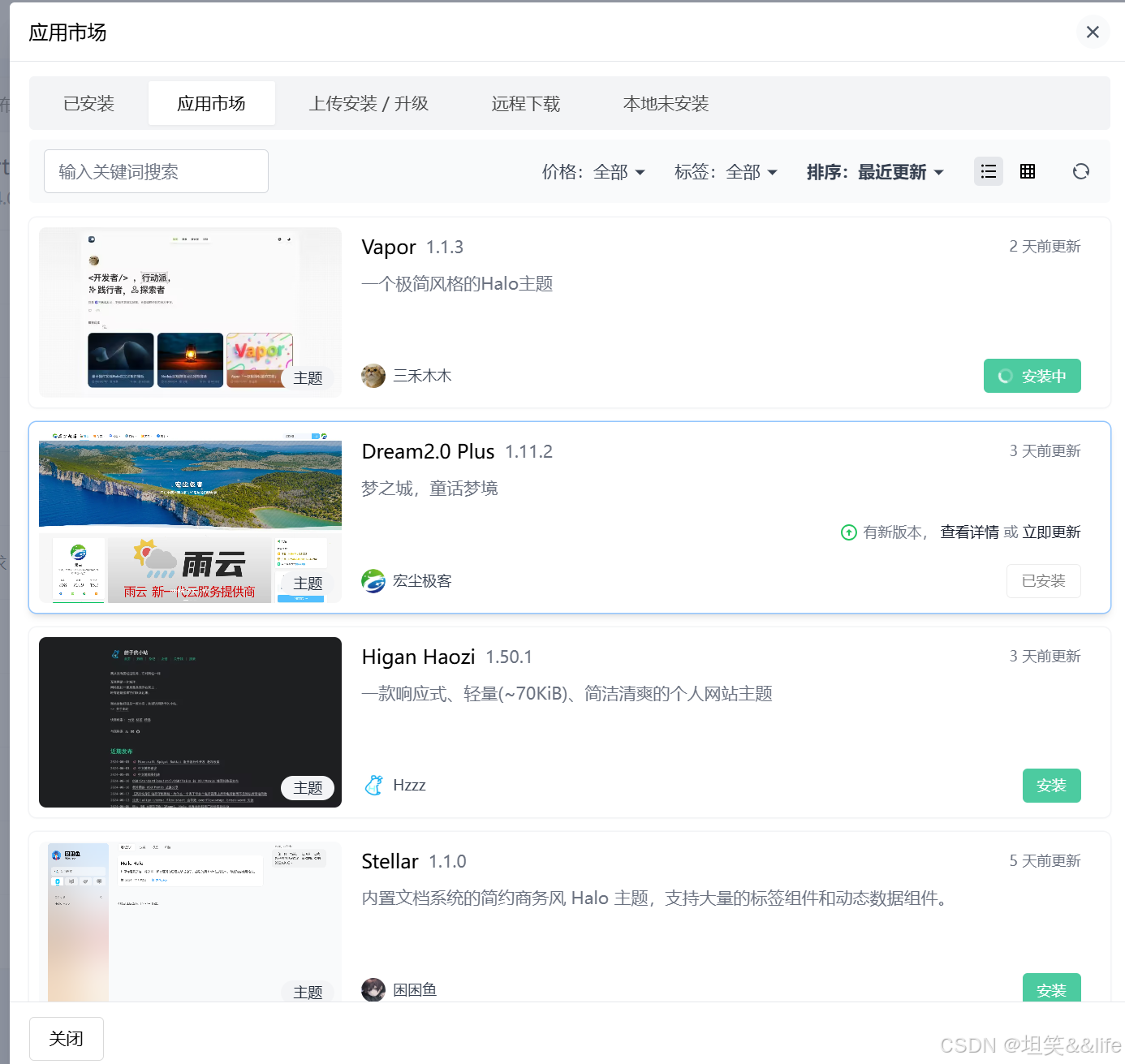Switch to grid view layout
This screenshot has height=1064, width=1125.
(1028, 171)
